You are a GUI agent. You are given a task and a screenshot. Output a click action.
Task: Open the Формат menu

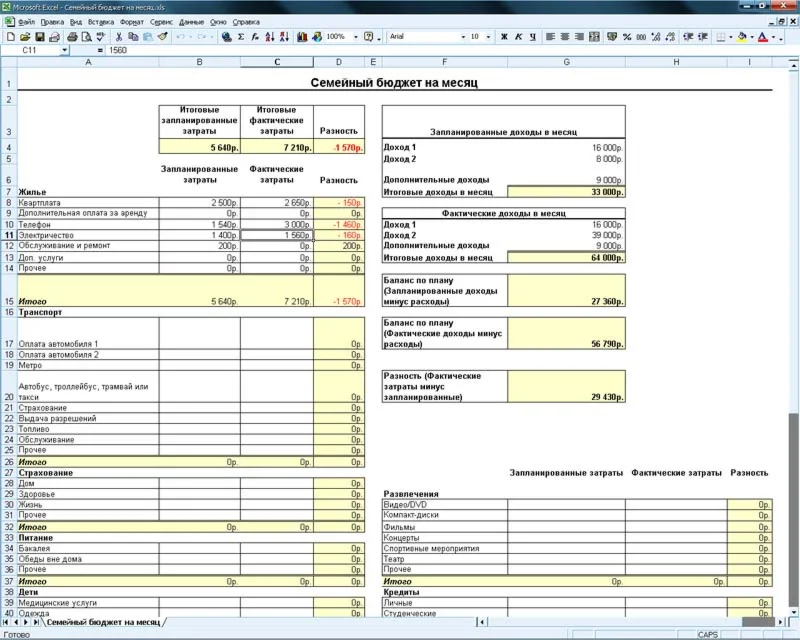click(130, 21)
